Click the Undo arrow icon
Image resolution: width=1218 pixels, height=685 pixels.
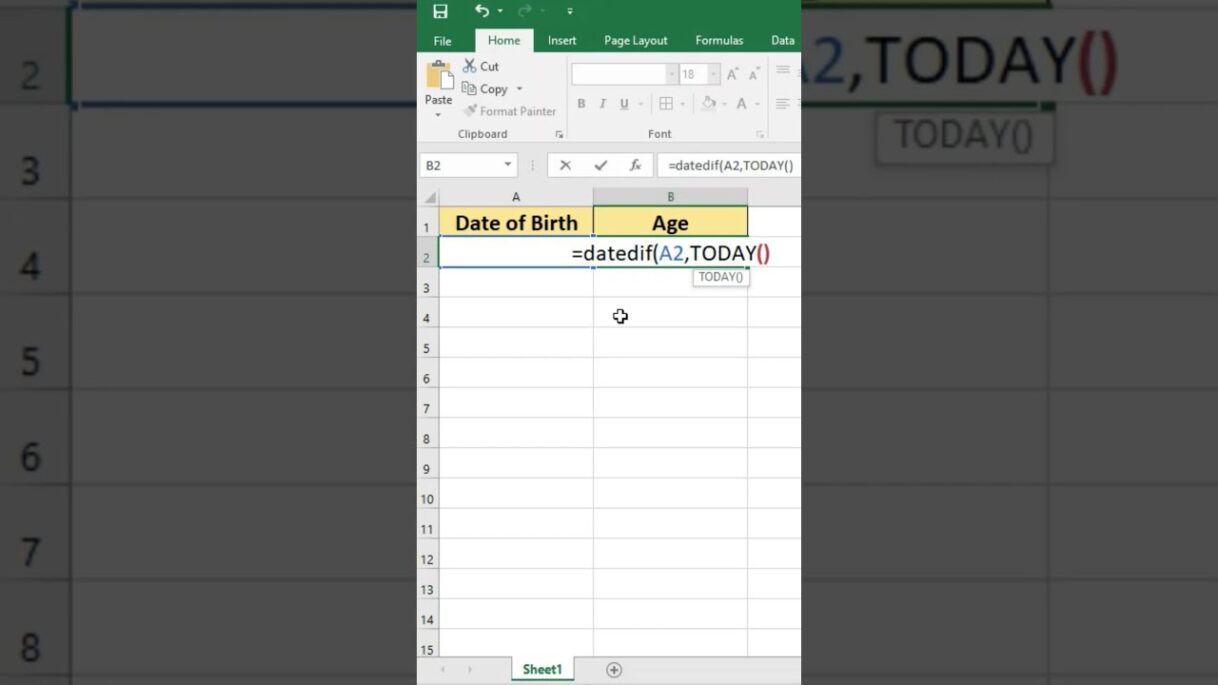click(483, 11)
